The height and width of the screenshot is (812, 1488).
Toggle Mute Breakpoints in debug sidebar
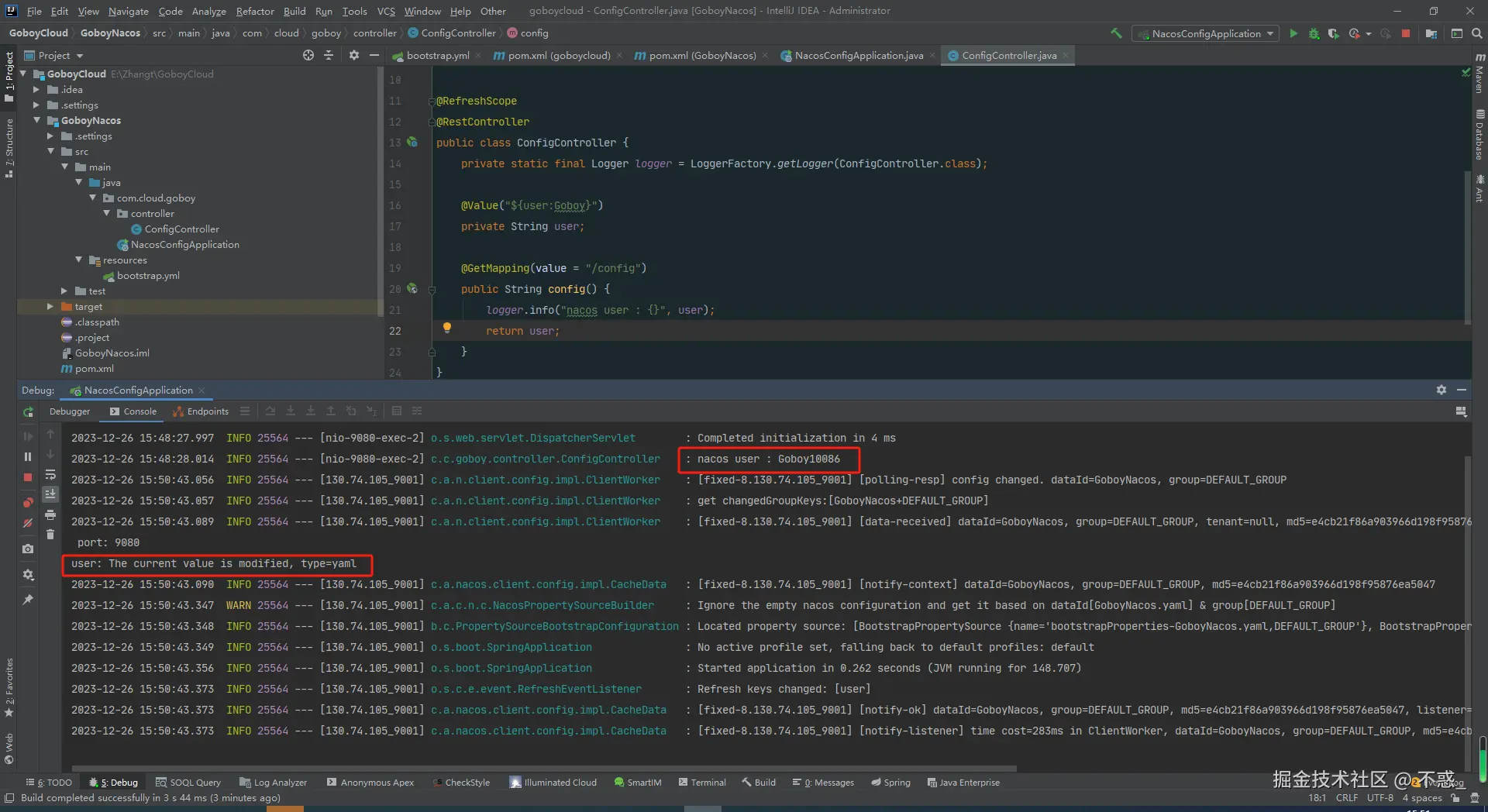28,523
